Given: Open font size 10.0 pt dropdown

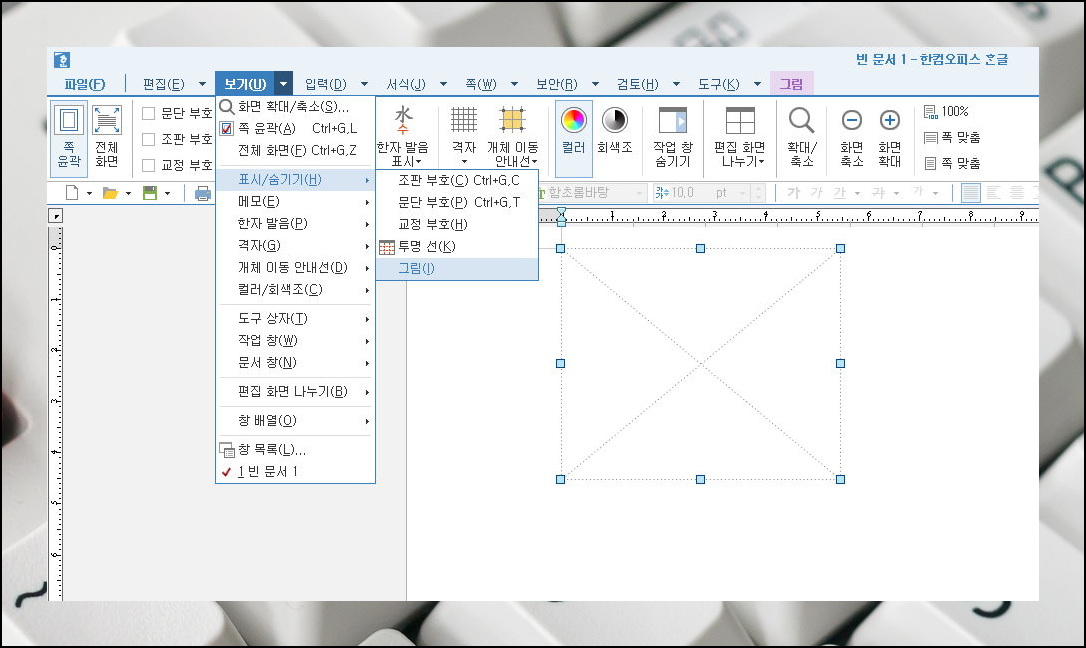Looking at the screenshot, I should (x=742, y=192).
